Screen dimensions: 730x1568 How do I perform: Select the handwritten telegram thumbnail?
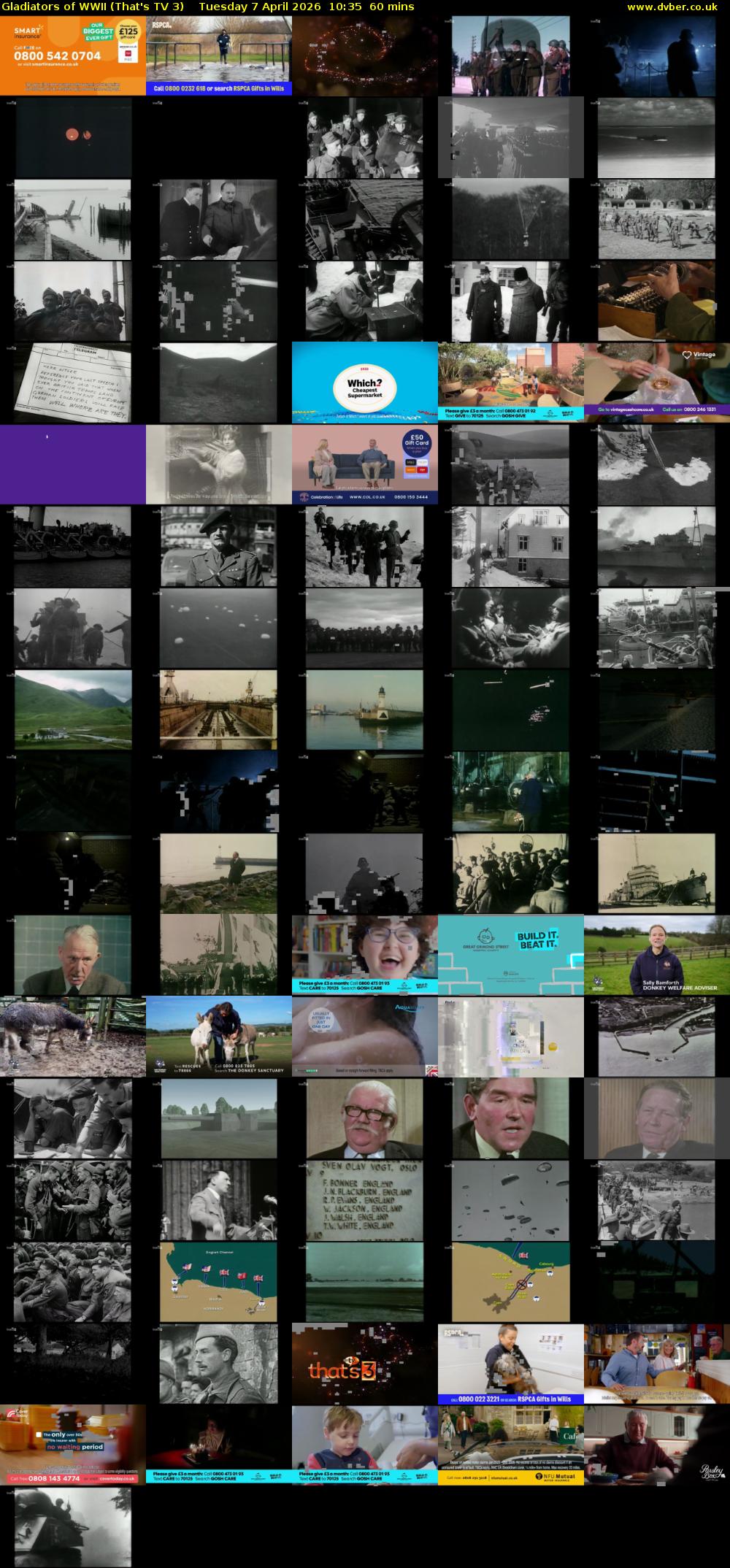click(x=73, y=382)
